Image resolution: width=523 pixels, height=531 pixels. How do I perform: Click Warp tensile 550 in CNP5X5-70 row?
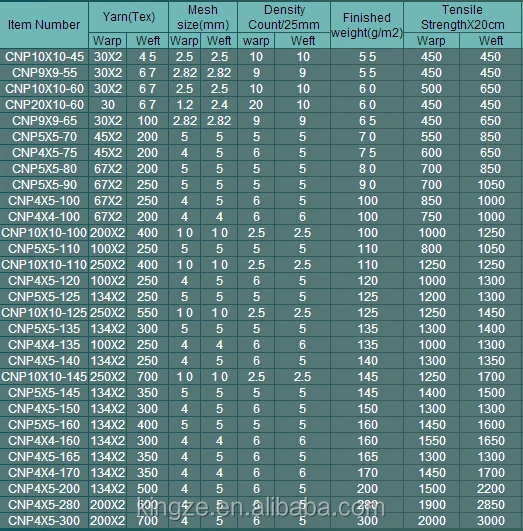(432, 137)
